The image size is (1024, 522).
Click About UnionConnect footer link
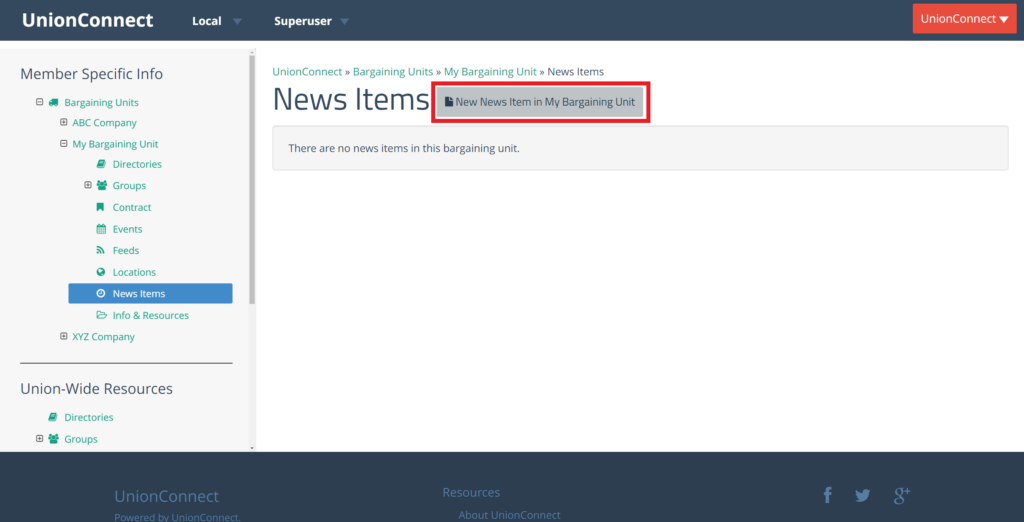509,515
